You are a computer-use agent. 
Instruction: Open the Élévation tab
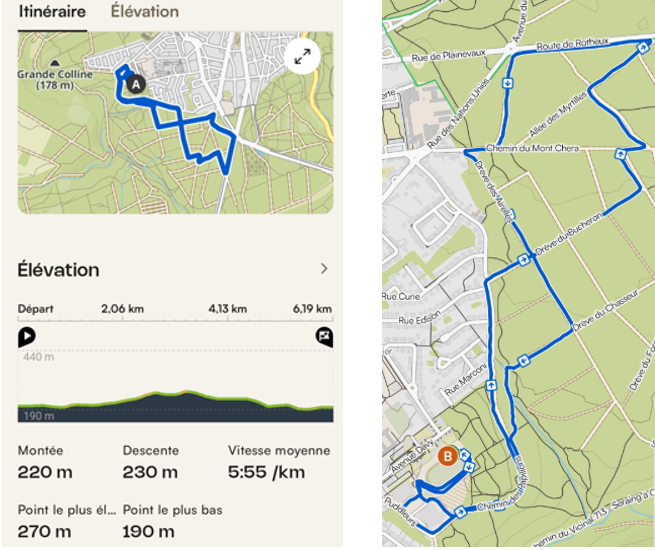pyautogui.click(x=144, y=12)
